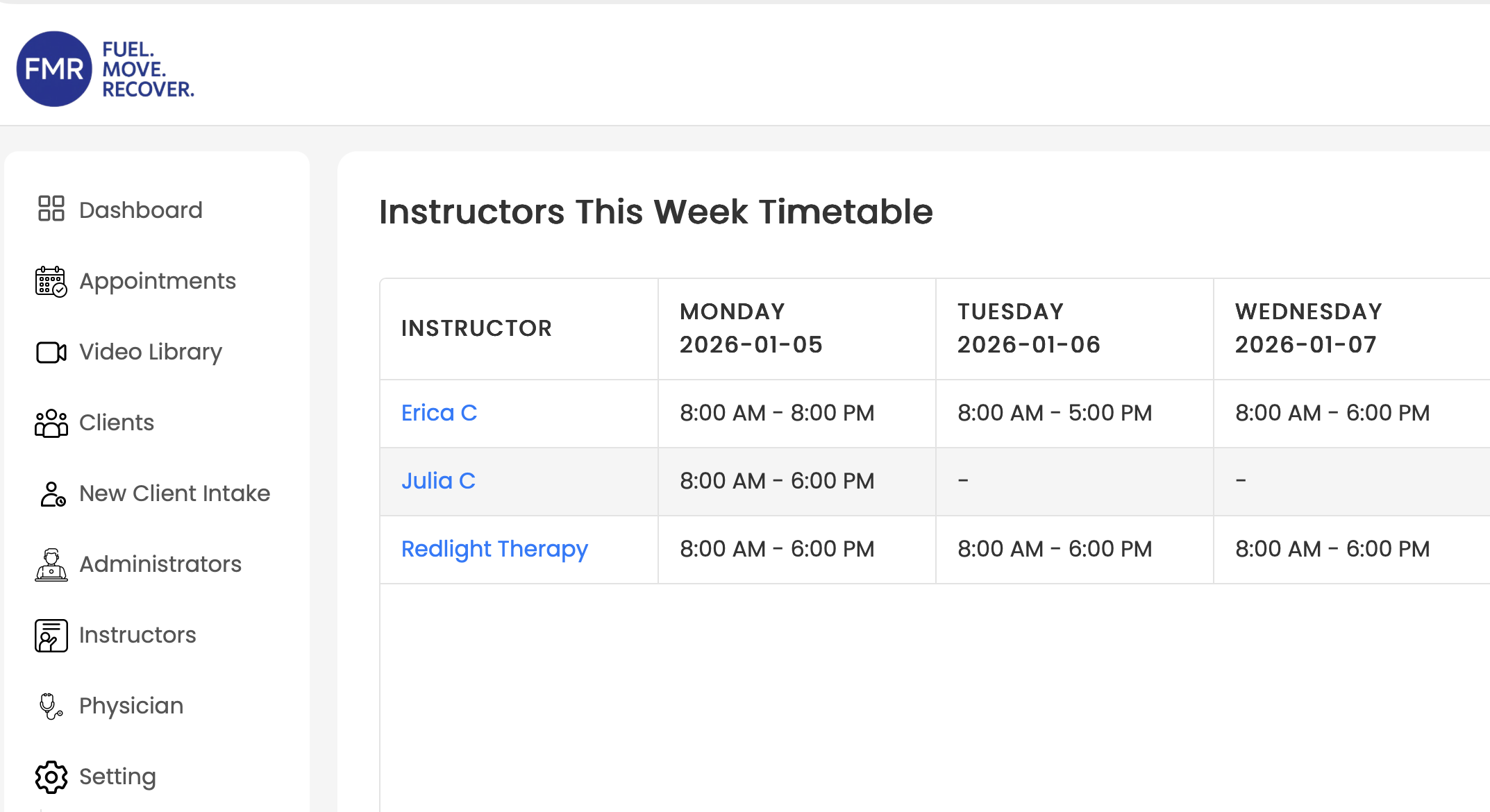The image size is (1490, 812).
Task: Open the Appointments menu item
Action: [x=158, y=281]
